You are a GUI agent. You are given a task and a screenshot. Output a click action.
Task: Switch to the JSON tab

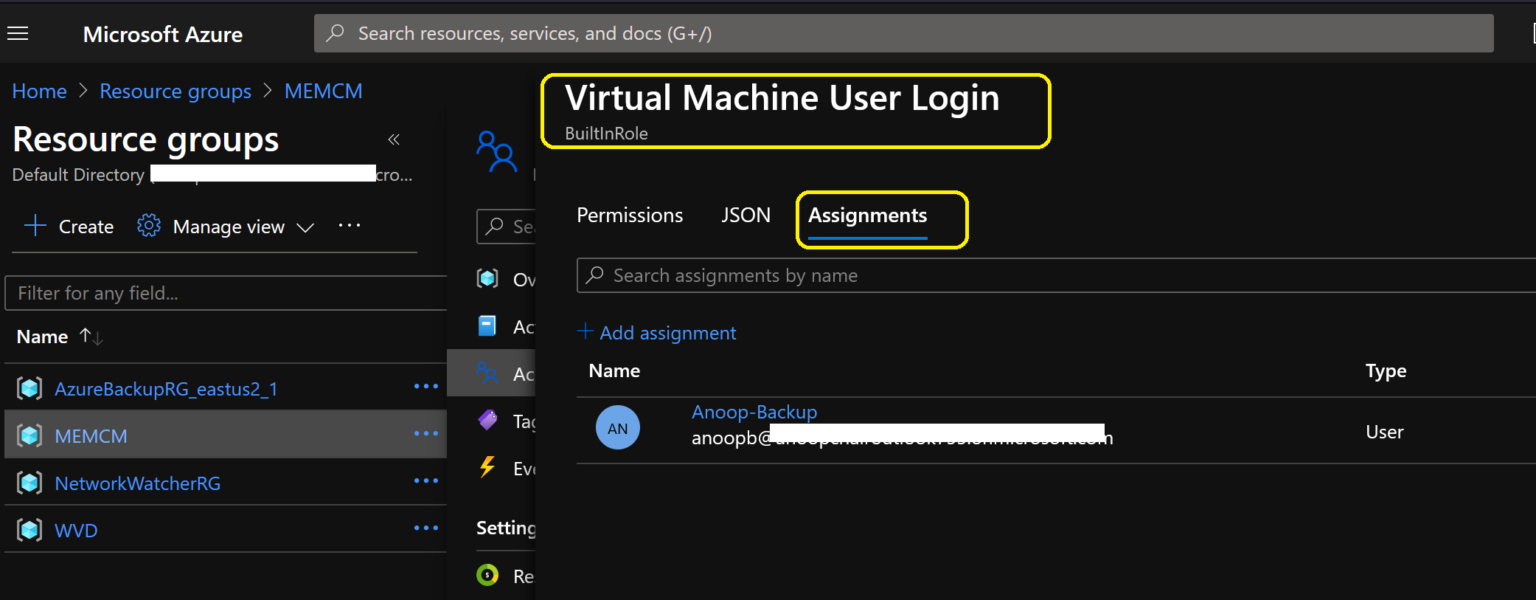pos(746,216)
